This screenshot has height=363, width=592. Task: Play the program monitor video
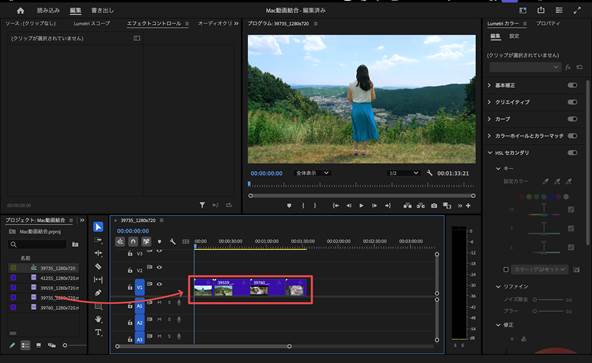pyautogui.click(x=362, y=205)
